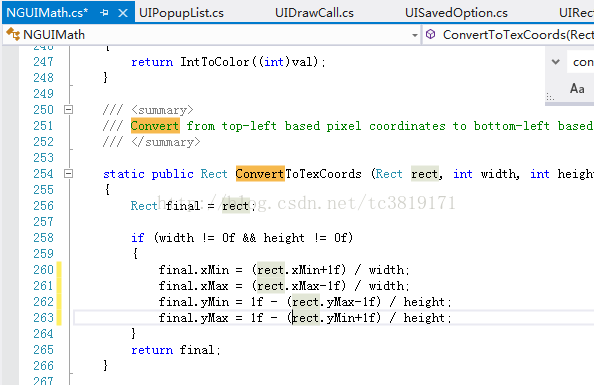This screenshot has height=385, width=594.
Task: Click the highlighted Convert word in comment
Action: 155,126
